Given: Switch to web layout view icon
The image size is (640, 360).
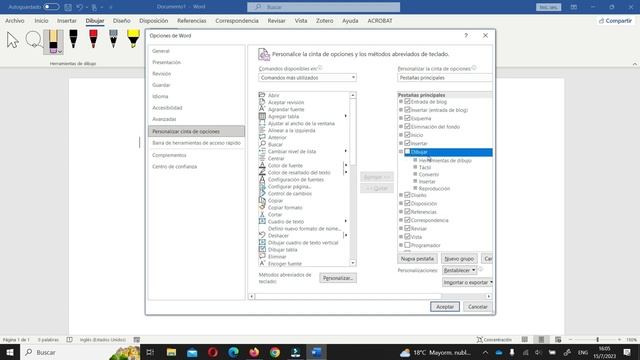Looking at the screenshot, I should pyautogui.click(x=558, y=340).
